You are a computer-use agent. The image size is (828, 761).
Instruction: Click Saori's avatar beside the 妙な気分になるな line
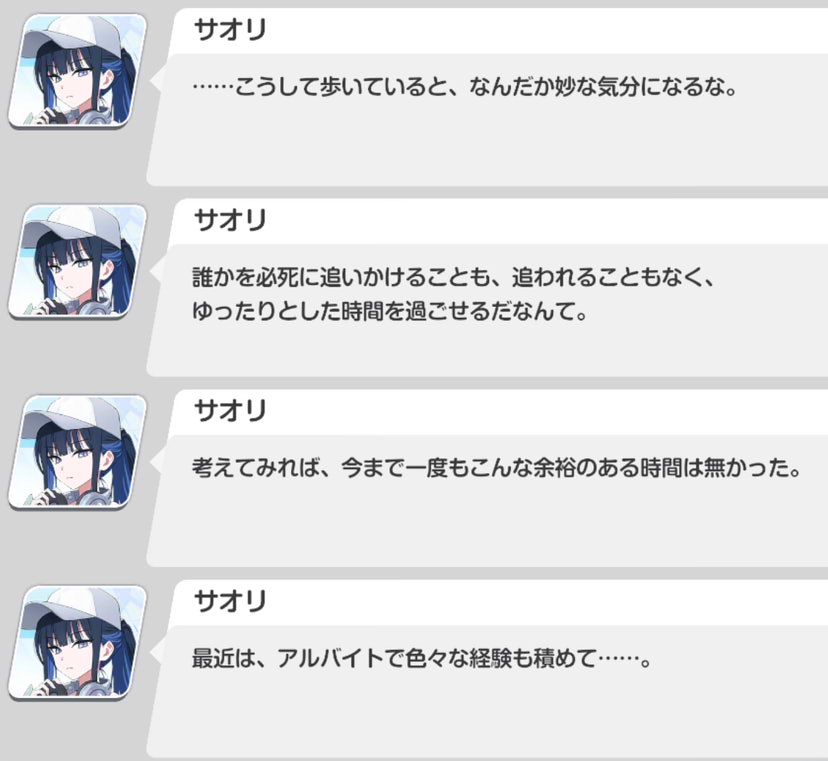pyautogui.click(x=77, y=71)
